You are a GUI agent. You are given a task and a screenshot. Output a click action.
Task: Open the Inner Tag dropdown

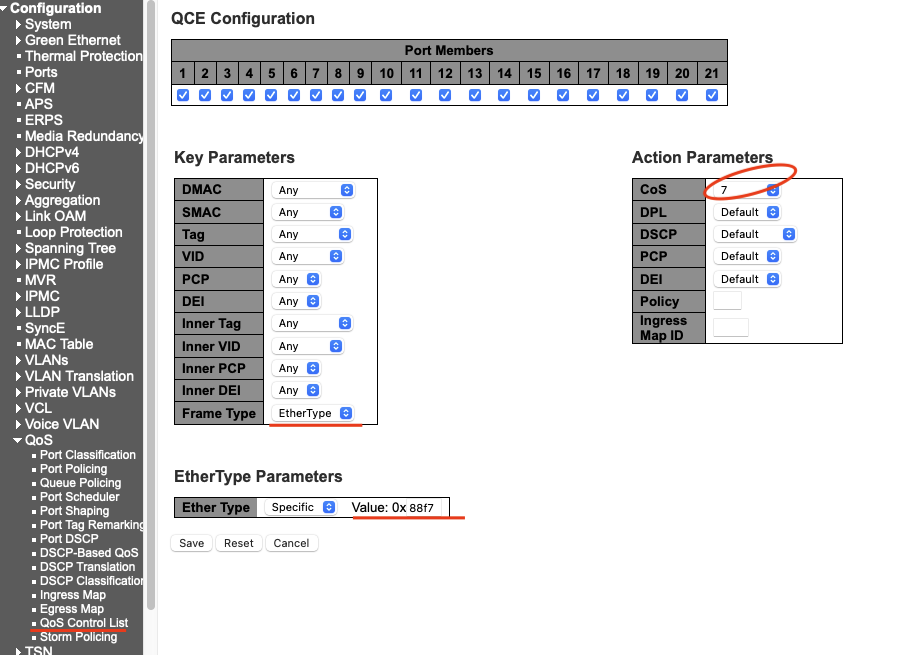click(312, 323)
